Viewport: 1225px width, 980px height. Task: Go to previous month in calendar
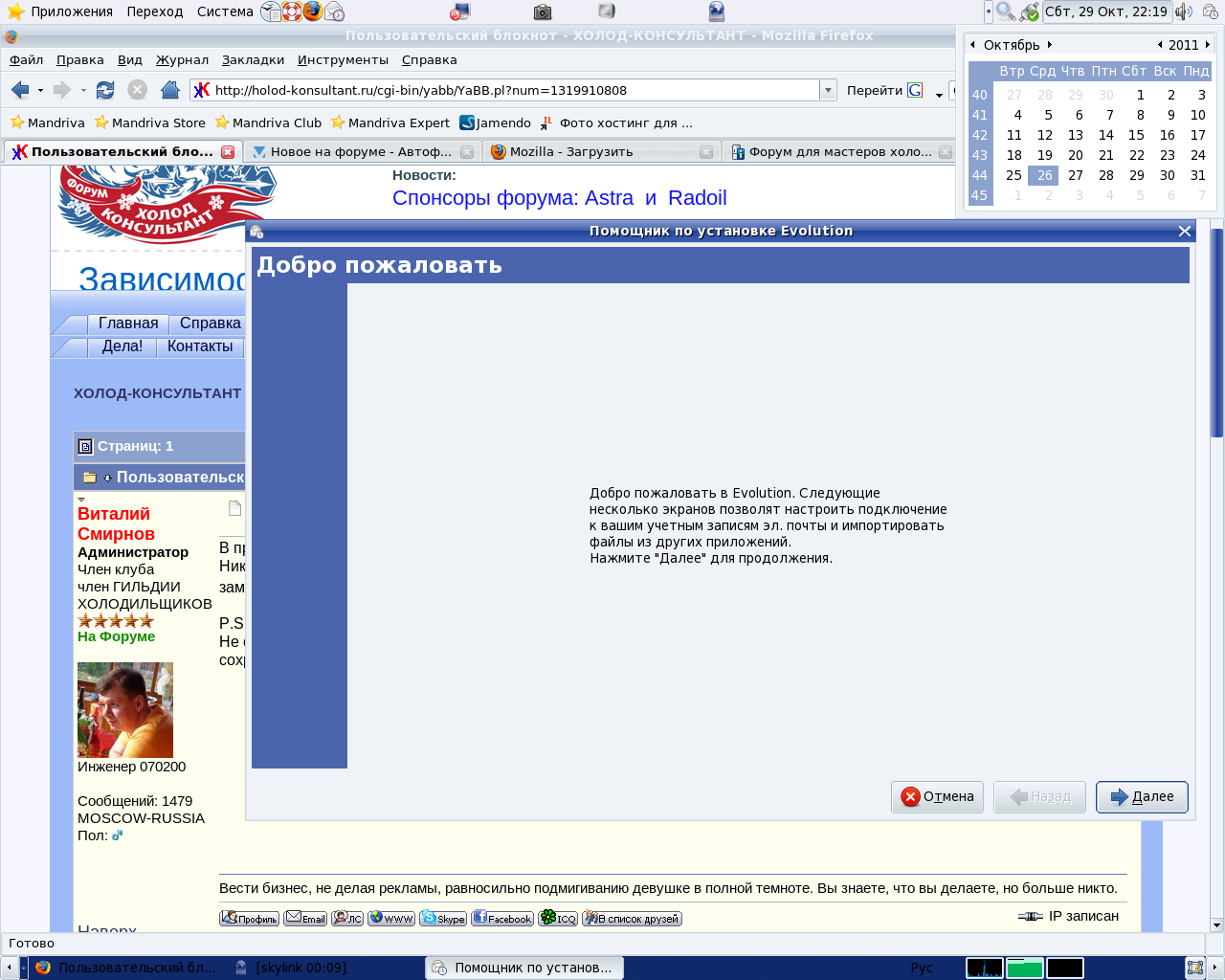pyautogui.click(x=973, y=44)
